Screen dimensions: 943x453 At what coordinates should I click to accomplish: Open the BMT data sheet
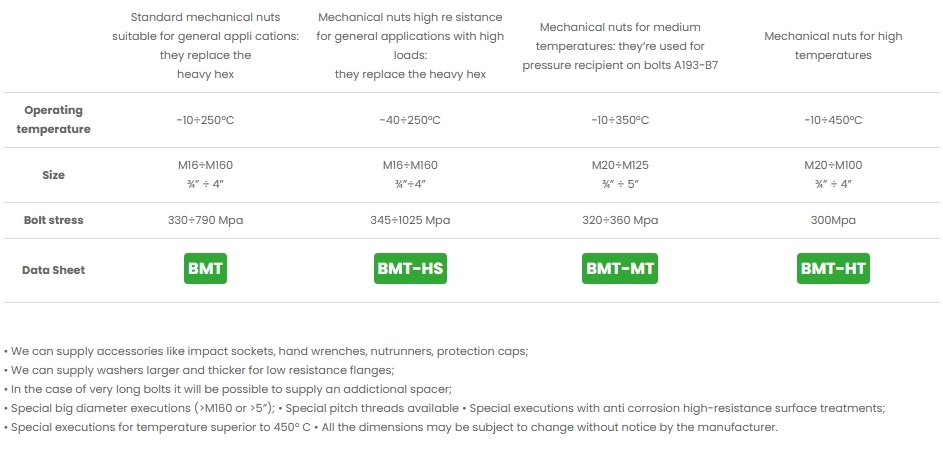(x=205, y=269)
